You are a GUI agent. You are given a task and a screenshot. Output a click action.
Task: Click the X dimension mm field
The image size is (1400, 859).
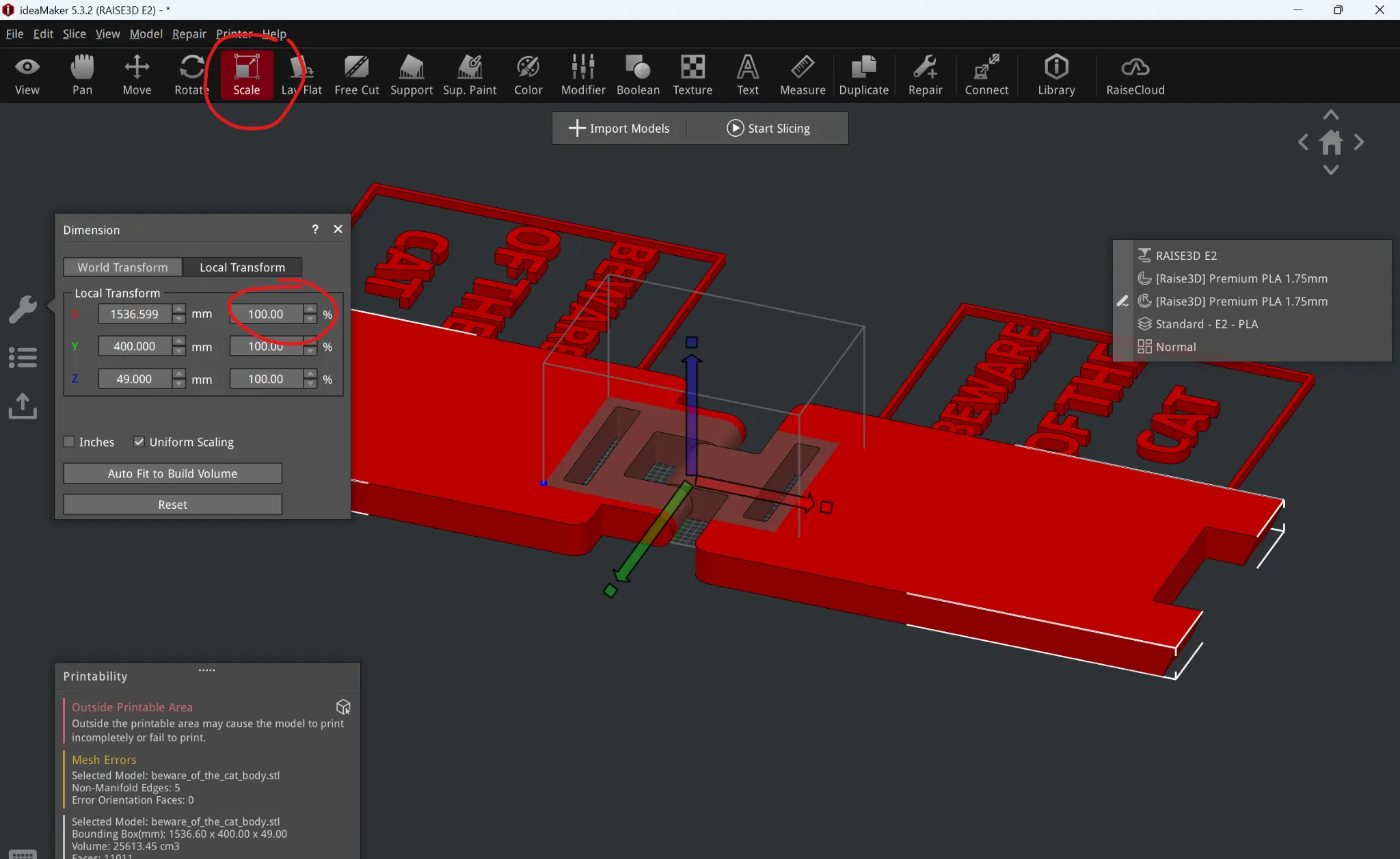[x=135, y=314]
